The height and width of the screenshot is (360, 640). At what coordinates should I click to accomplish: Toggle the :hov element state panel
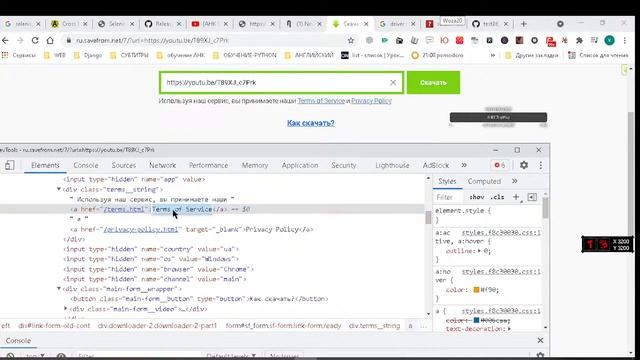(477, 197)
